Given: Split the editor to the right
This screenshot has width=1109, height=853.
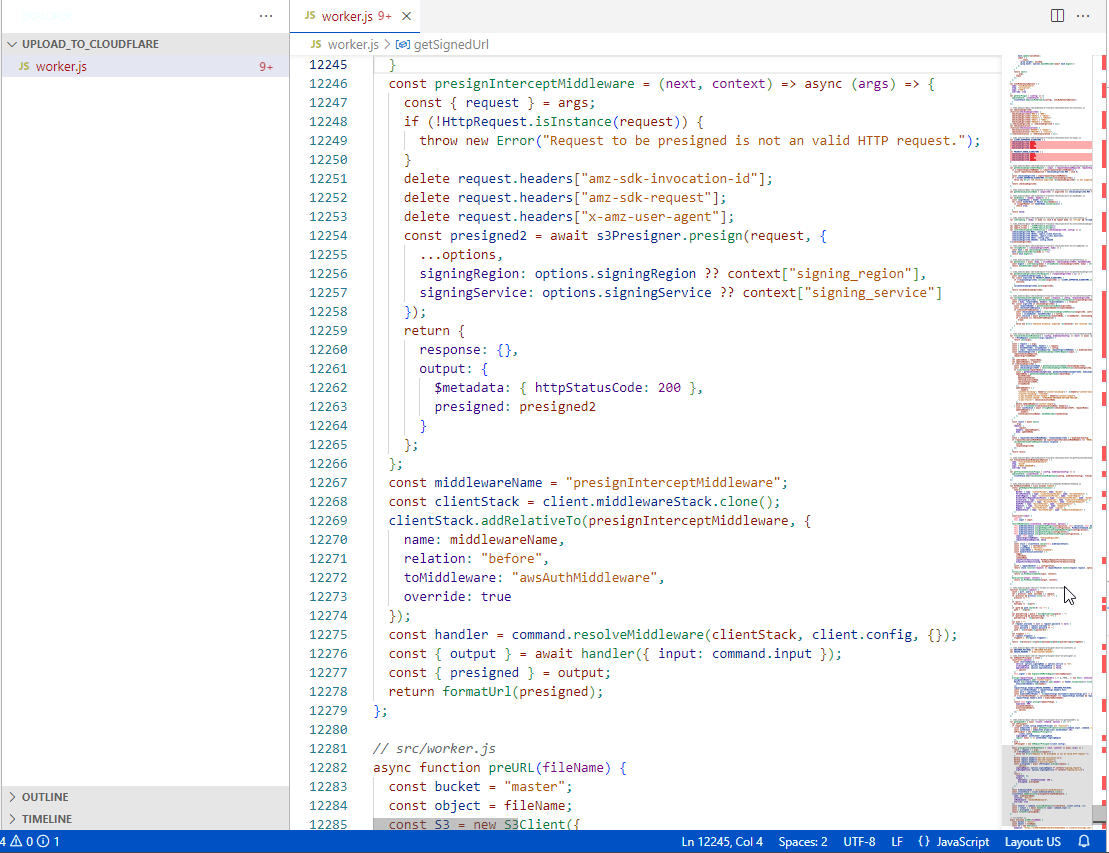Looking at the screenshot, I should tap(1057, 15).
